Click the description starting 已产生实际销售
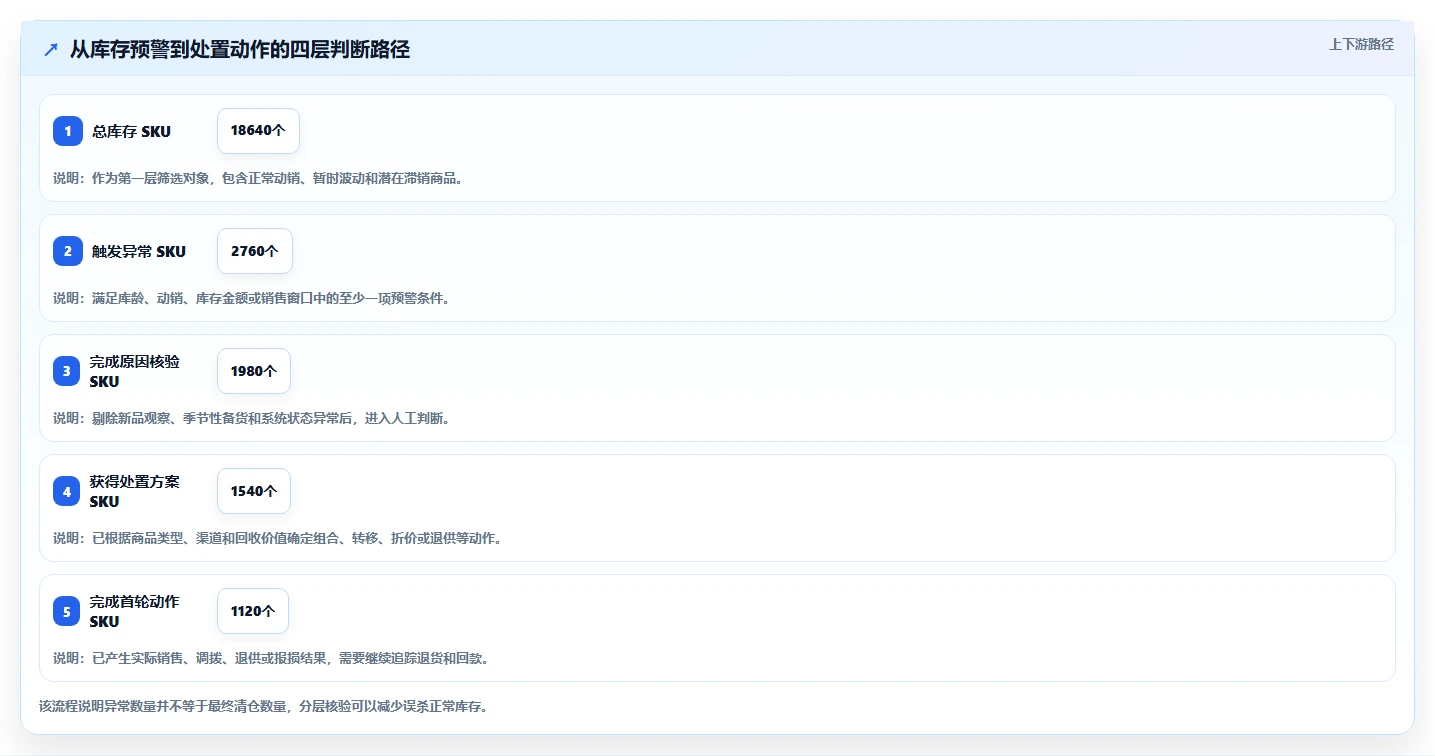Image resolution: width=1435 pixels, height=756 pixels. [x=271, y=658]
